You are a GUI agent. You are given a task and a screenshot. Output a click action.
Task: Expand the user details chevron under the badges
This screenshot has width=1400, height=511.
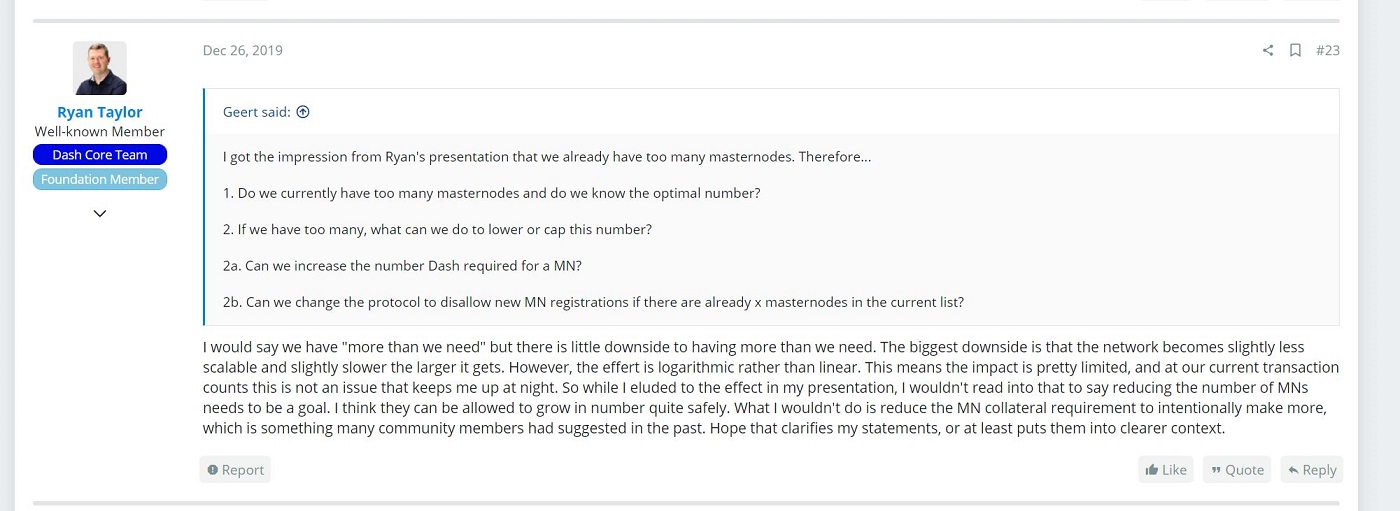pyautogui.click(x=100, y=213)
